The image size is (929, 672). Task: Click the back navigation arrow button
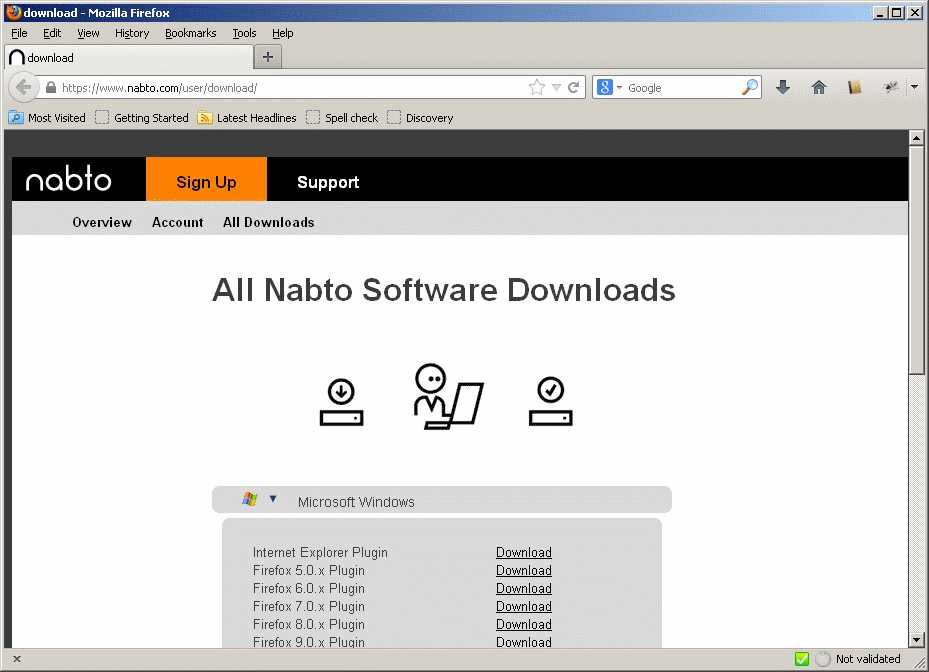24,88
